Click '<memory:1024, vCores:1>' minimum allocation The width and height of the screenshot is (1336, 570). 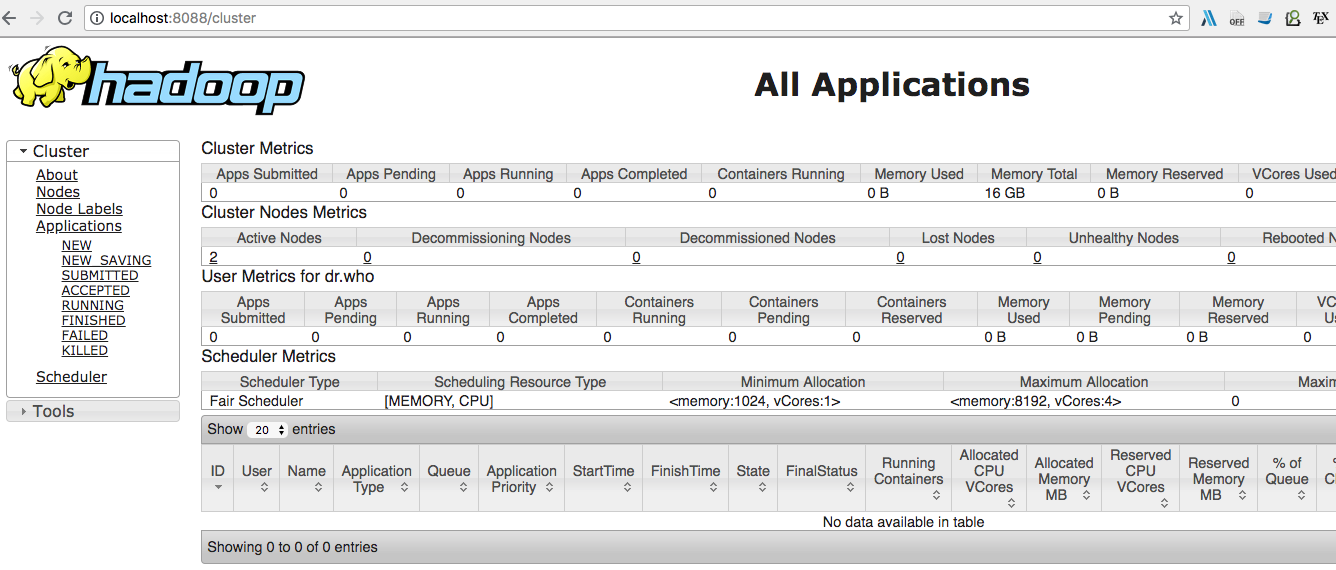(754, 401)
